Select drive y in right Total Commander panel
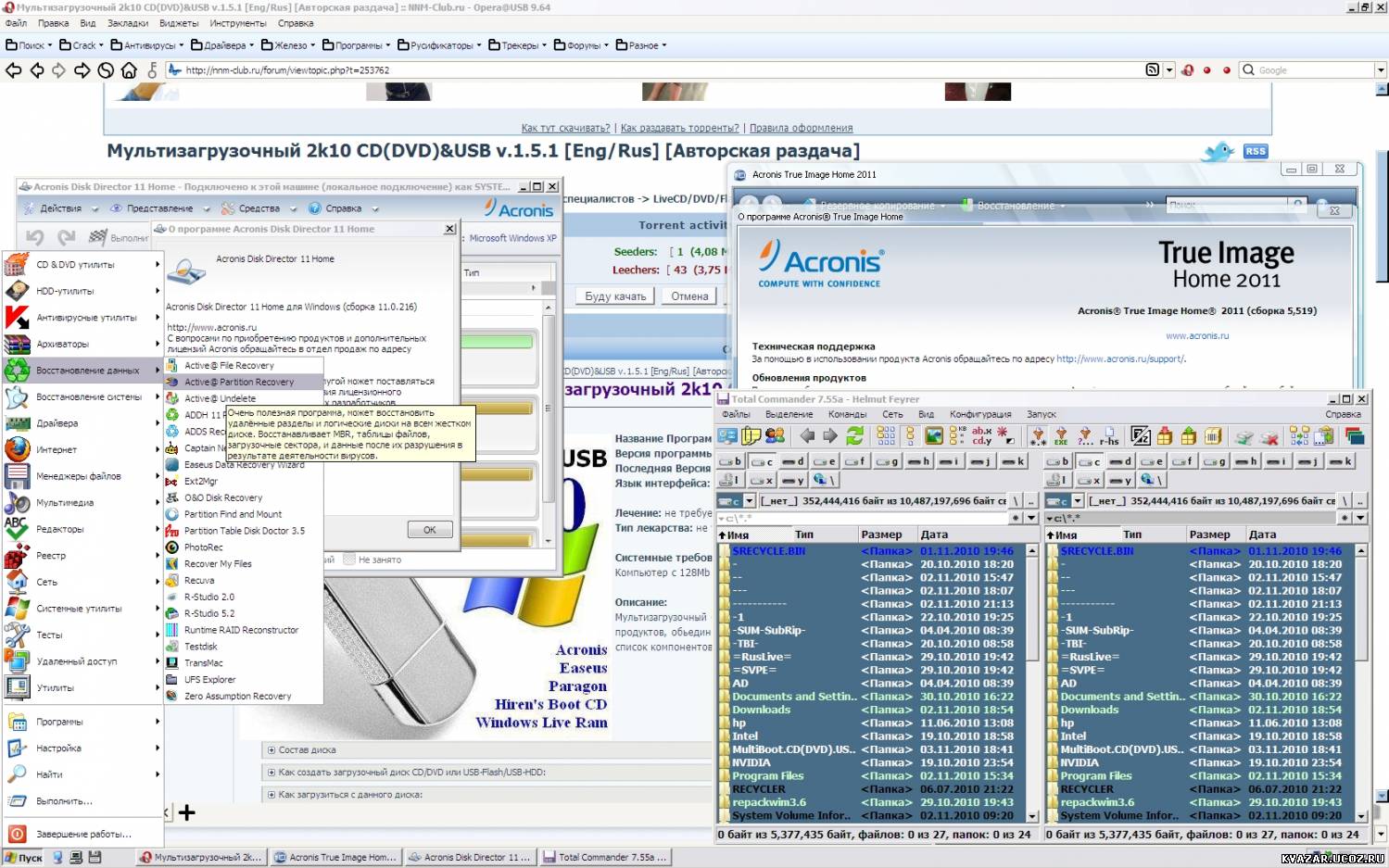This screenshot has width=1389, height=868. coord(1123,479)
